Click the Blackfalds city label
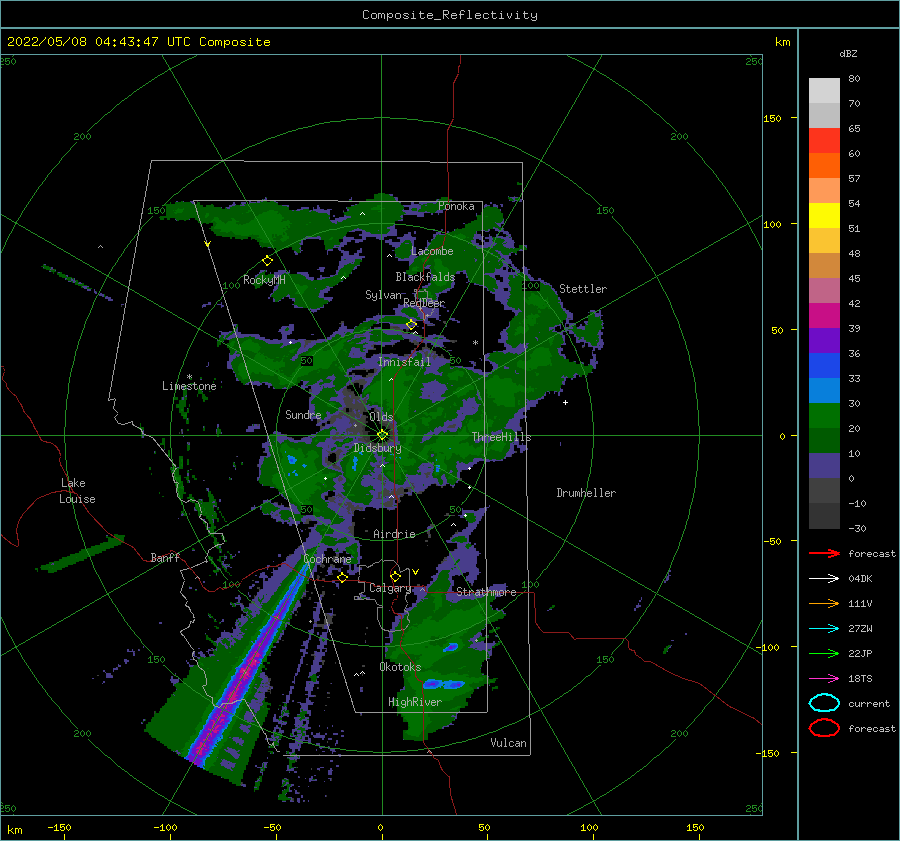The width and height of the screenshot is (900, 841). 425,277
